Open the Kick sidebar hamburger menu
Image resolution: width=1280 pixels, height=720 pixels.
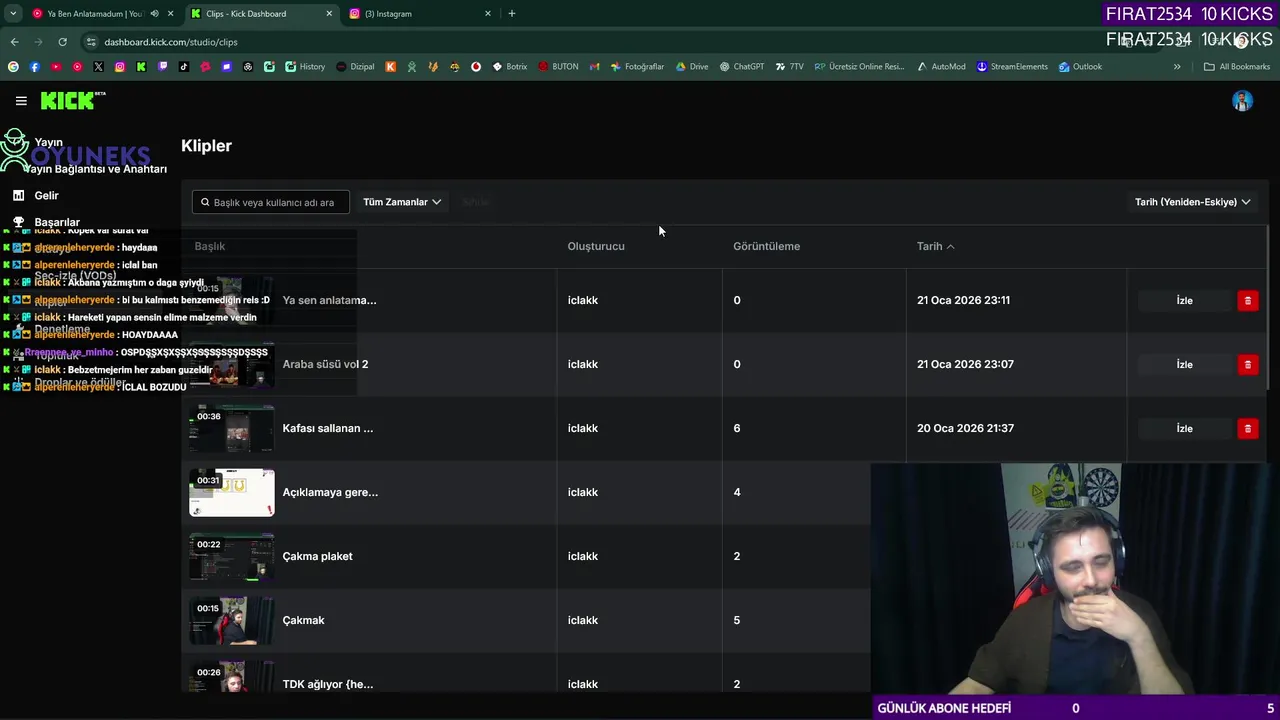click(21, 101)
